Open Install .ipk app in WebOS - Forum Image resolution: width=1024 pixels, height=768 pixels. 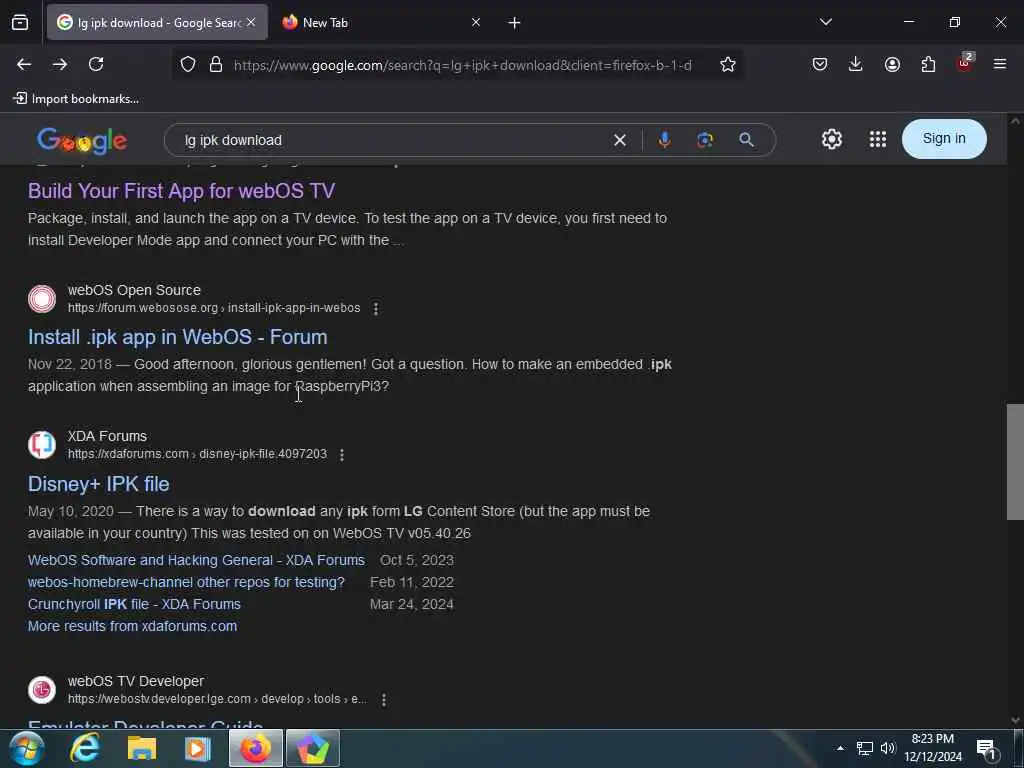point(178,337)
